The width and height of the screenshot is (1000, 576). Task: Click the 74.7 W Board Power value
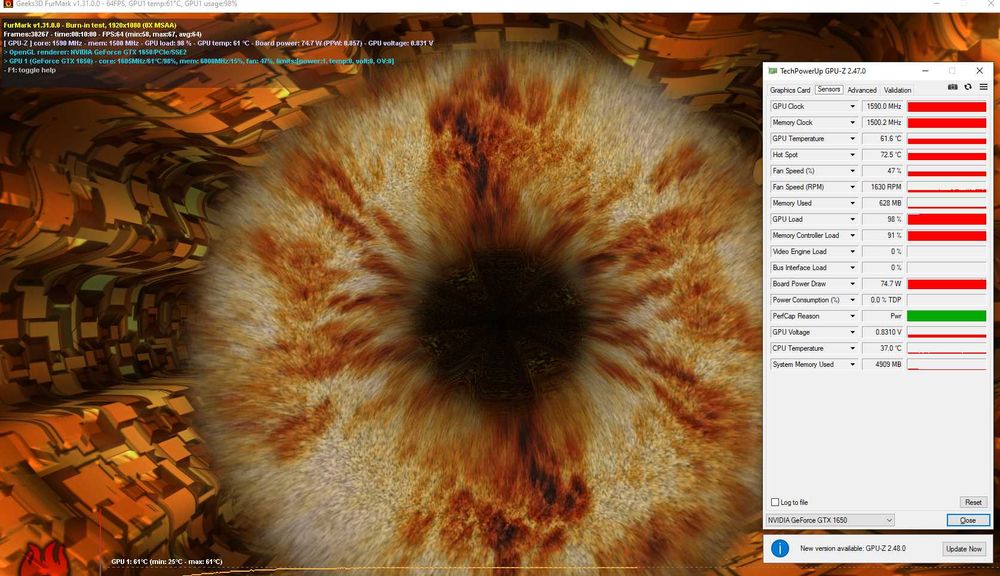tap(883, 284)
